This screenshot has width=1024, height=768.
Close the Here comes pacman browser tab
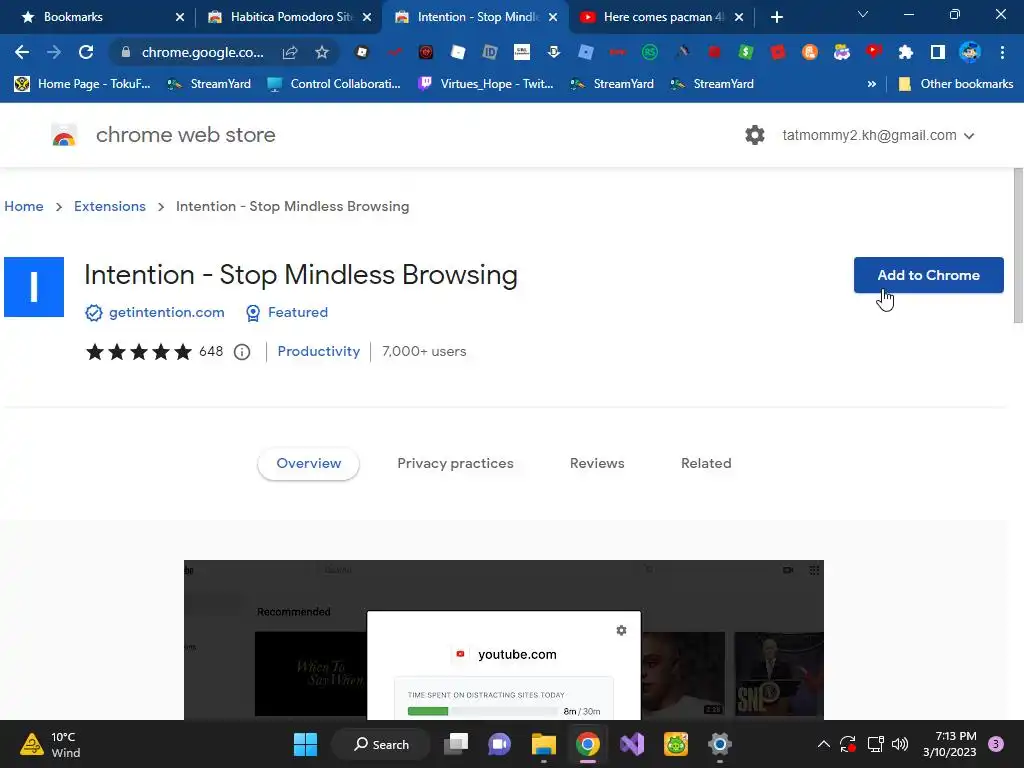[739, 17]
